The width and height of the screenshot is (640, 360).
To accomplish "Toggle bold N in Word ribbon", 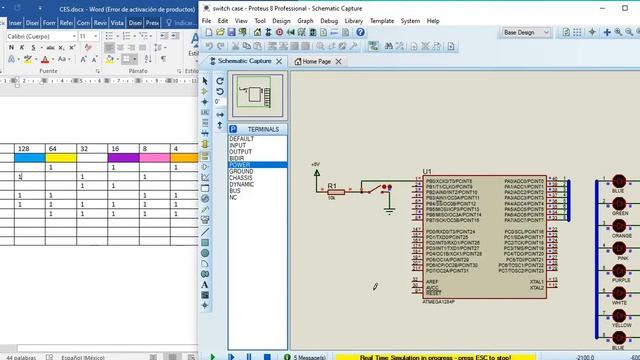I will pyautogui.click(x=11, y=48).
